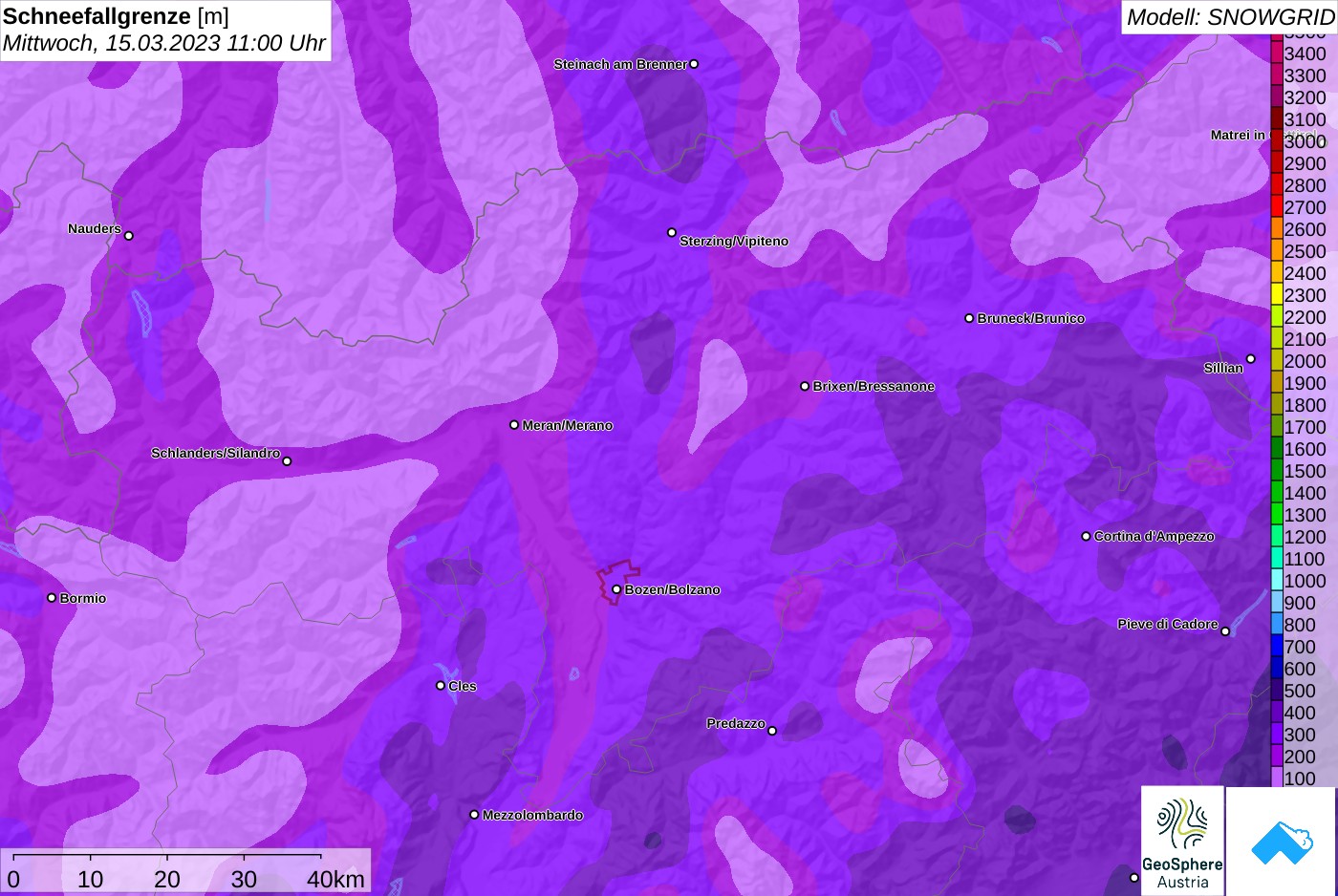Select the Predazzo marker dot

point(772,731)
